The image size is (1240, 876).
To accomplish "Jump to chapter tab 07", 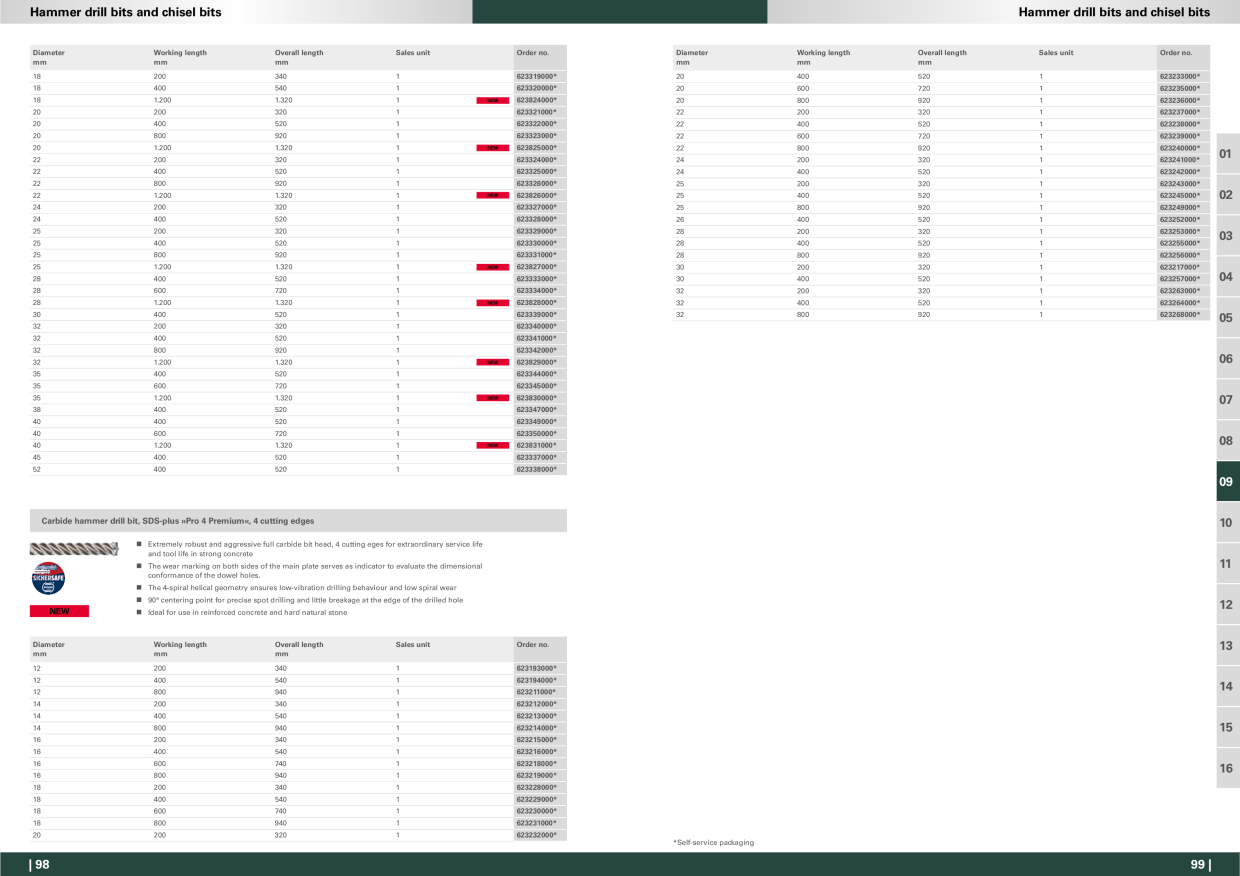I will tap(1226, 400).
